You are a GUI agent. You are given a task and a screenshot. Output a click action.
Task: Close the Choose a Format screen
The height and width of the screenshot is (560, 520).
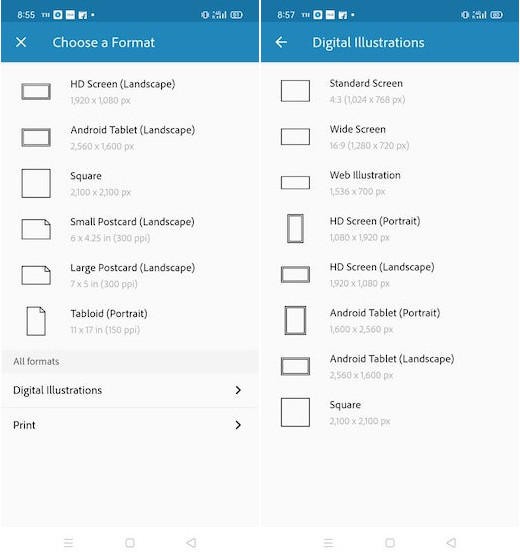(21, 42)
